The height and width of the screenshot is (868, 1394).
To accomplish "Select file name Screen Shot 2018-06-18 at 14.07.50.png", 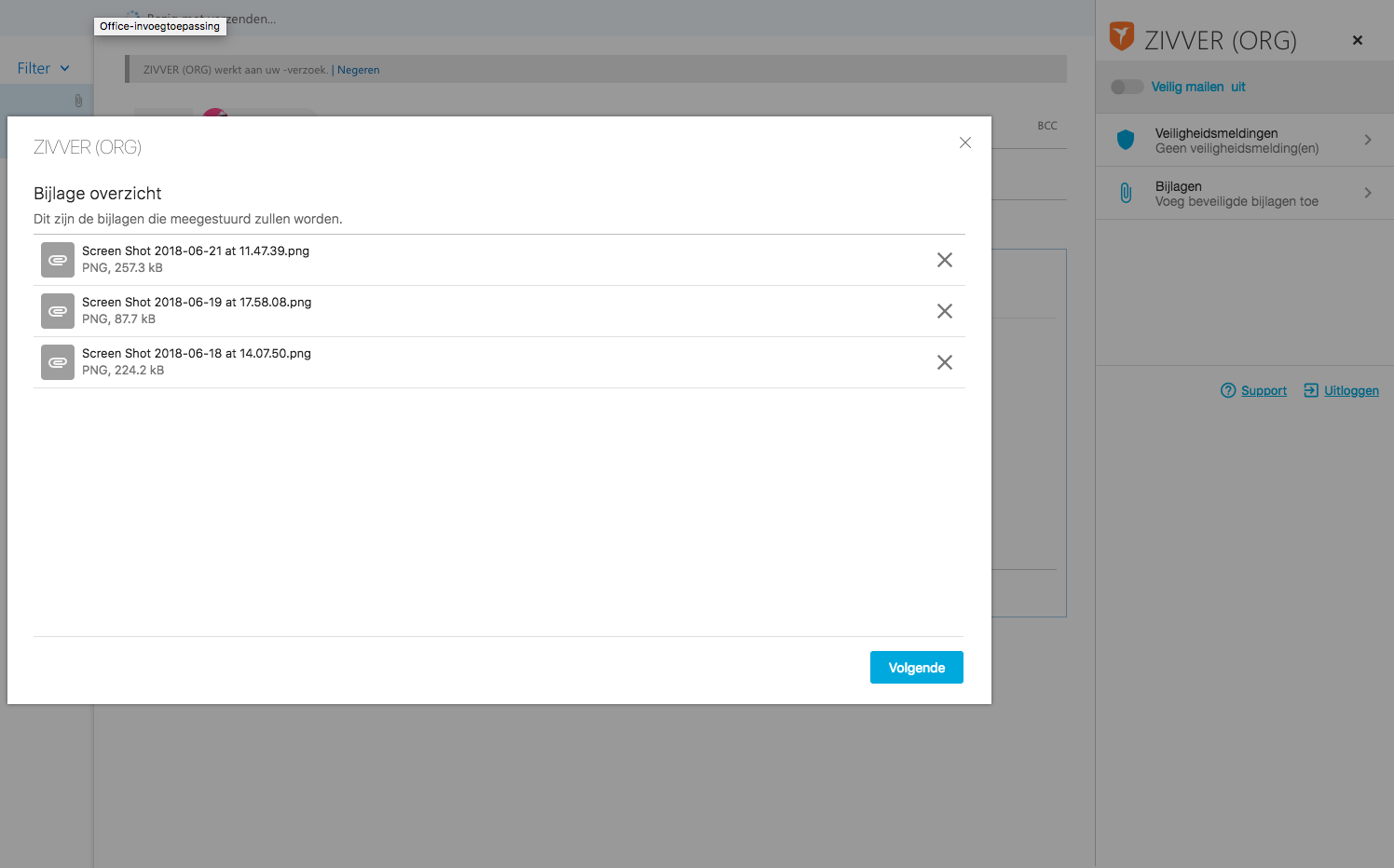I will pyautogui.click(x=197, y=353).
